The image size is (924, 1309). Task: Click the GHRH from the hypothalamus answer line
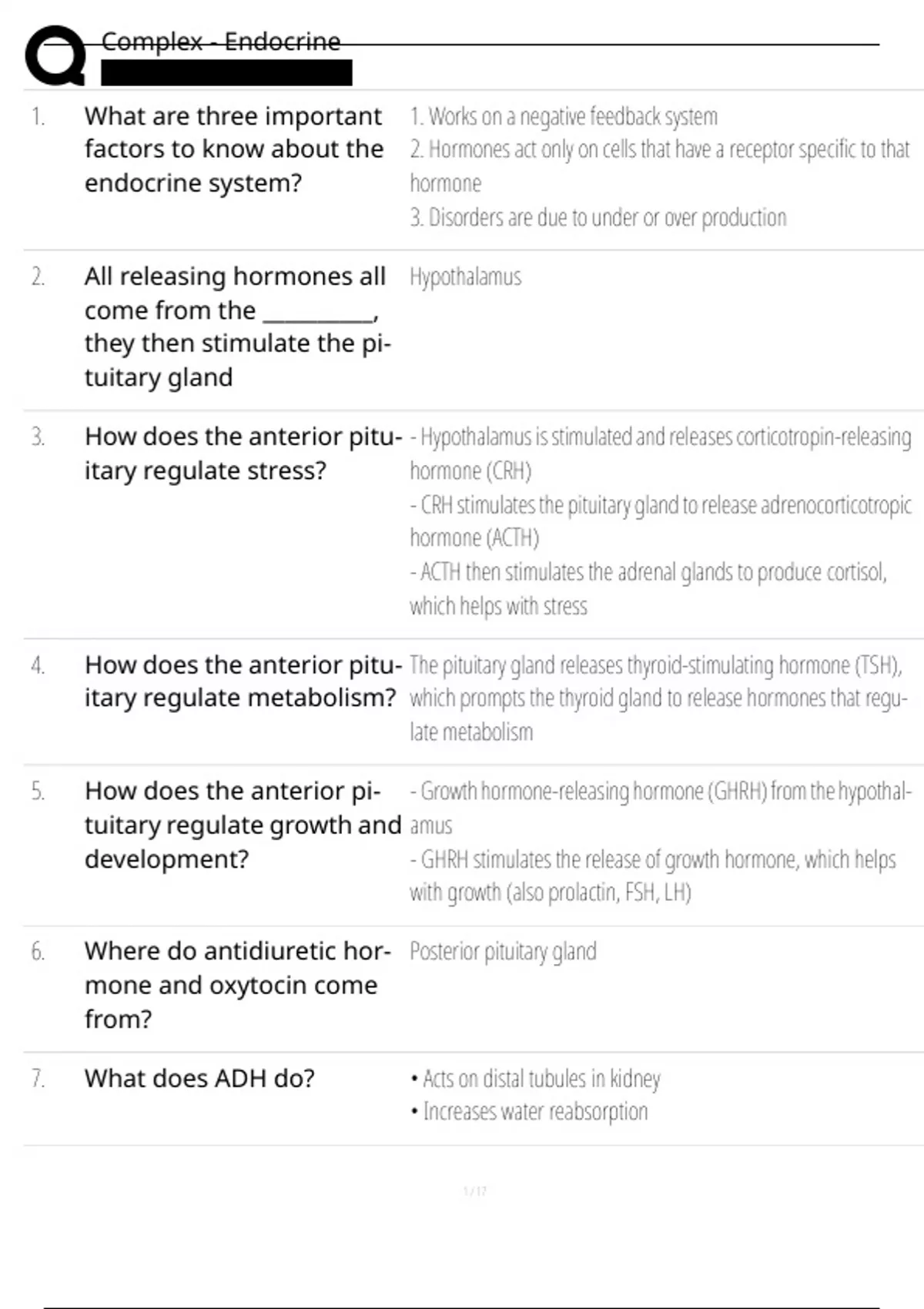point(661,808)
